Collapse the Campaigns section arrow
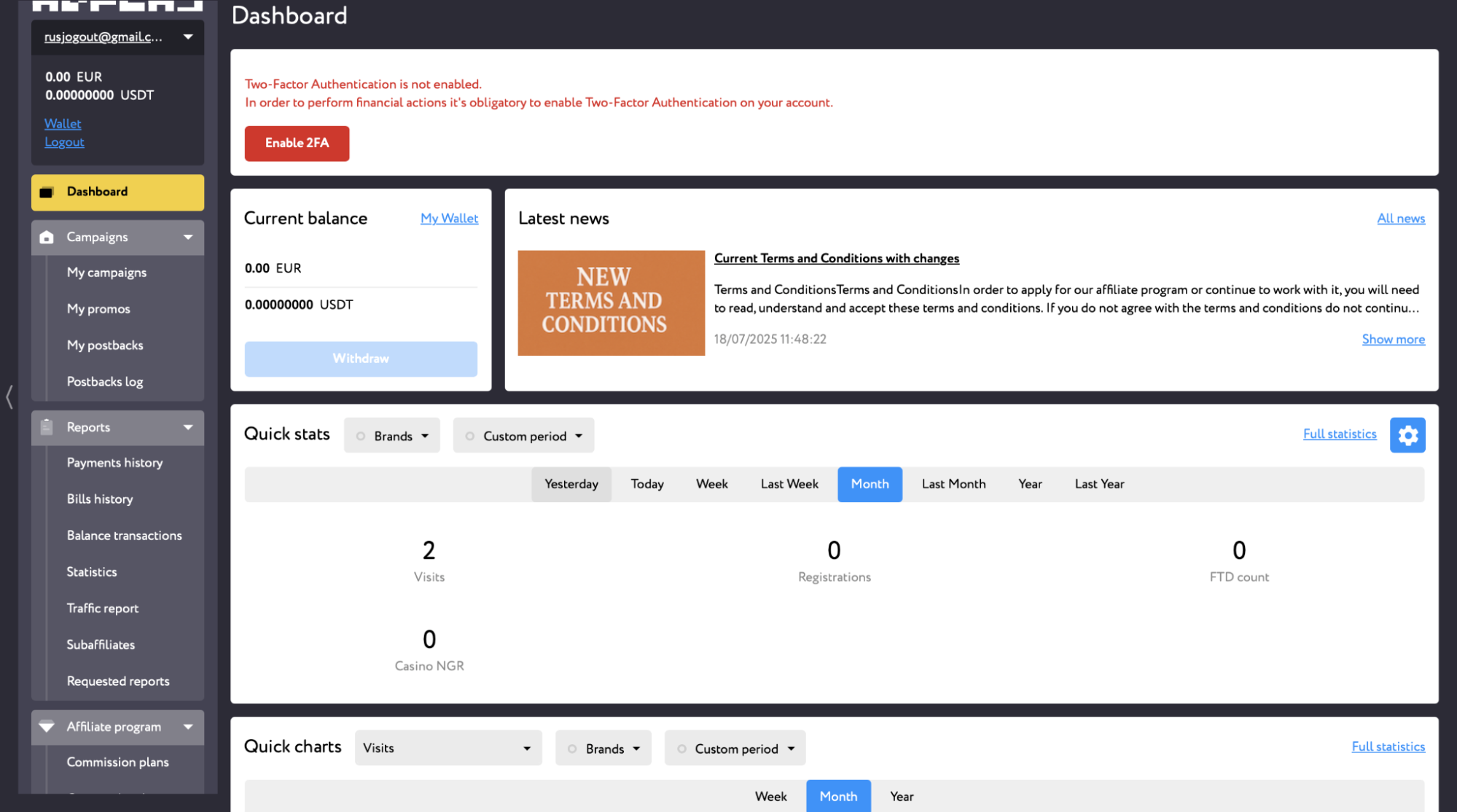 188,237
